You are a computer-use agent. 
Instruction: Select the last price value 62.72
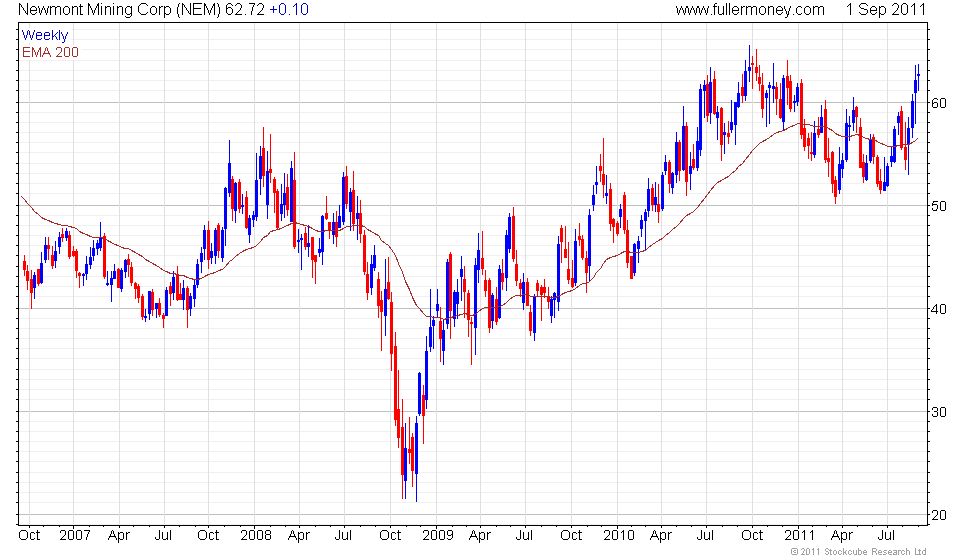pyautogui.click(x=245, y=10)
